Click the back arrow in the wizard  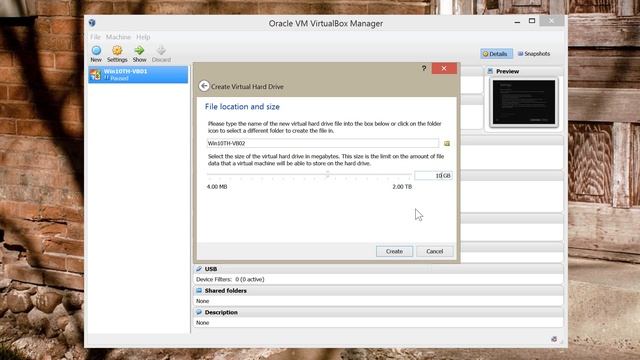pos(204,86)
